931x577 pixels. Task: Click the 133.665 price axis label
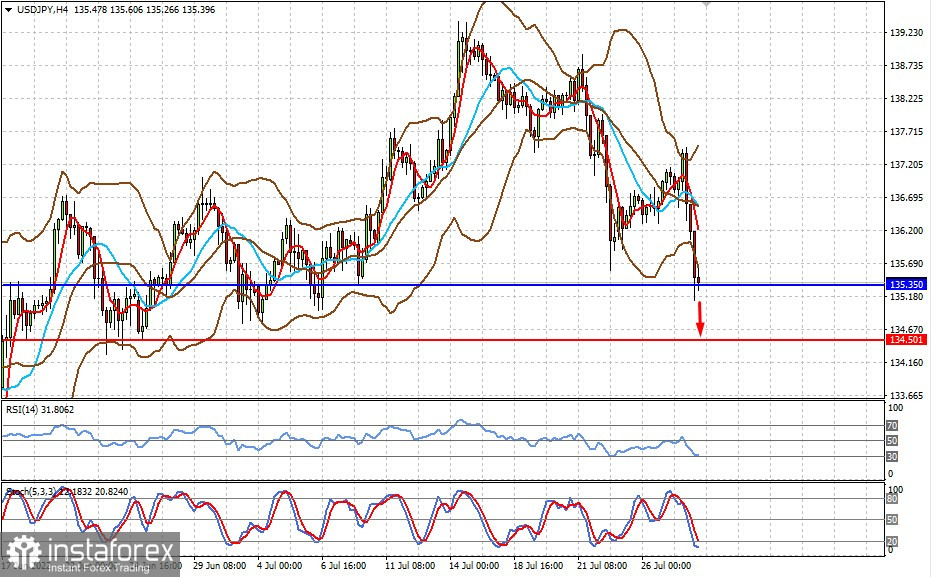click(906, 395)
